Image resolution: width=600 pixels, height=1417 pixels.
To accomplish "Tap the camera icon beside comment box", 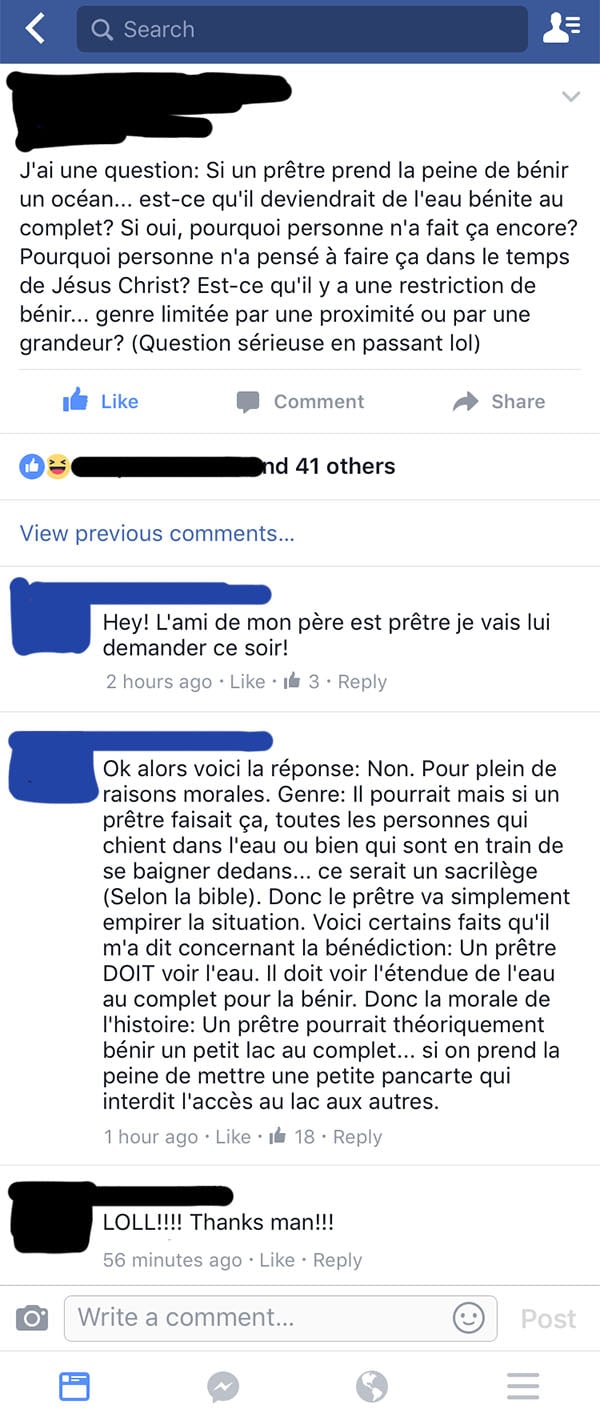I will (32, 1317).
